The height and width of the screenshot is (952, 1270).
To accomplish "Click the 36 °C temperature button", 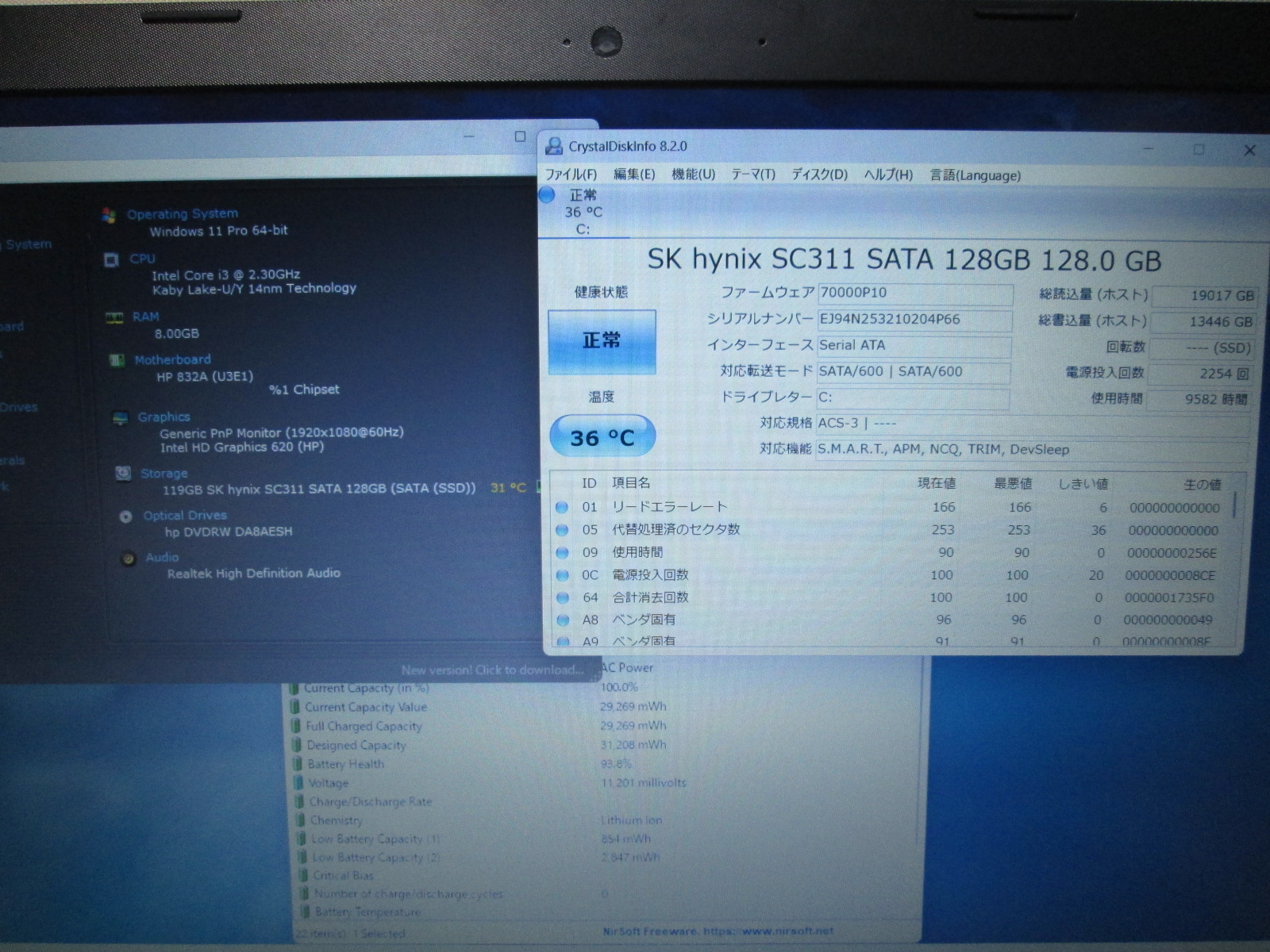I will (602, 437).
